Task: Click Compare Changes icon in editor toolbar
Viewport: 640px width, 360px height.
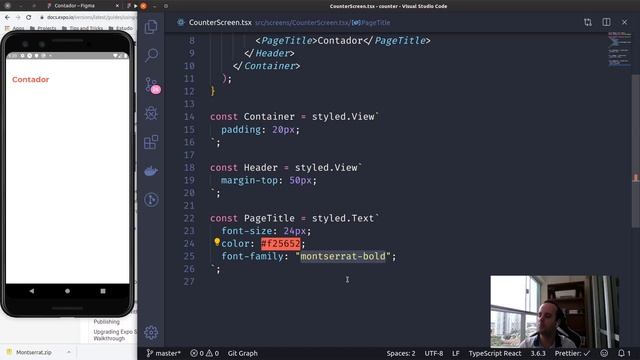Action: (588, 22)
